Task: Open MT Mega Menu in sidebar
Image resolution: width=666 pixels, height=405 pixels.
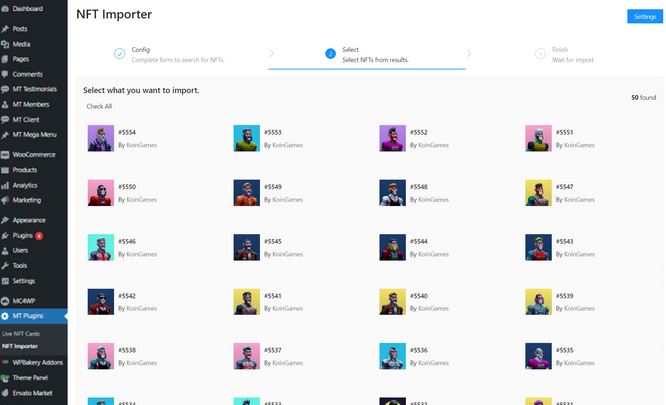Action: [34, 134]
